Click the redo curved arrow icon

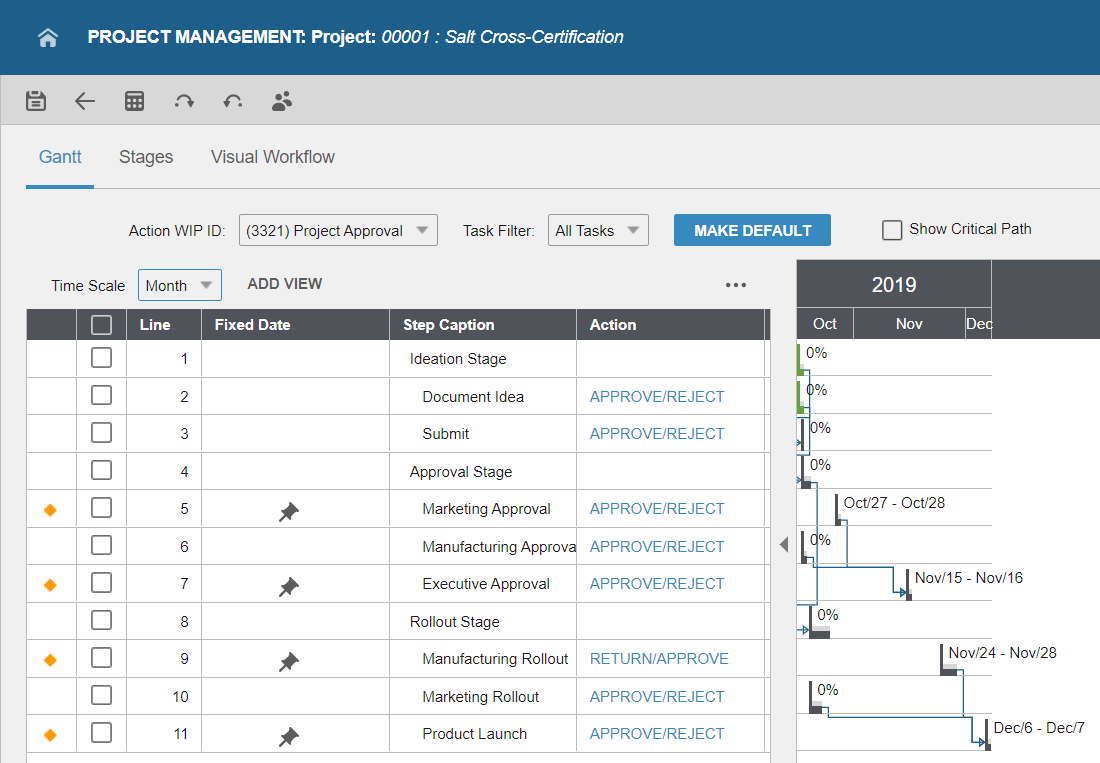[184, 101]
